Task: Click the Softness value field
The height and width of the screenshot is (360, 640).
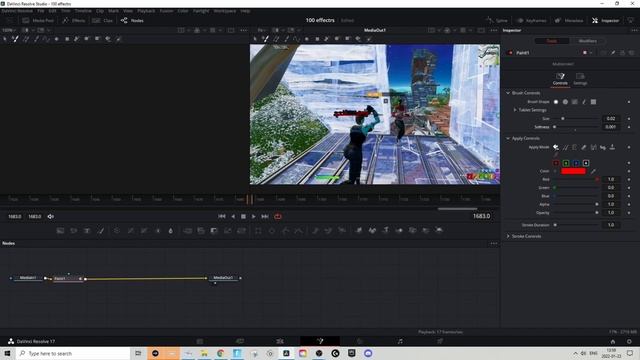Action: tap(611, 127)
